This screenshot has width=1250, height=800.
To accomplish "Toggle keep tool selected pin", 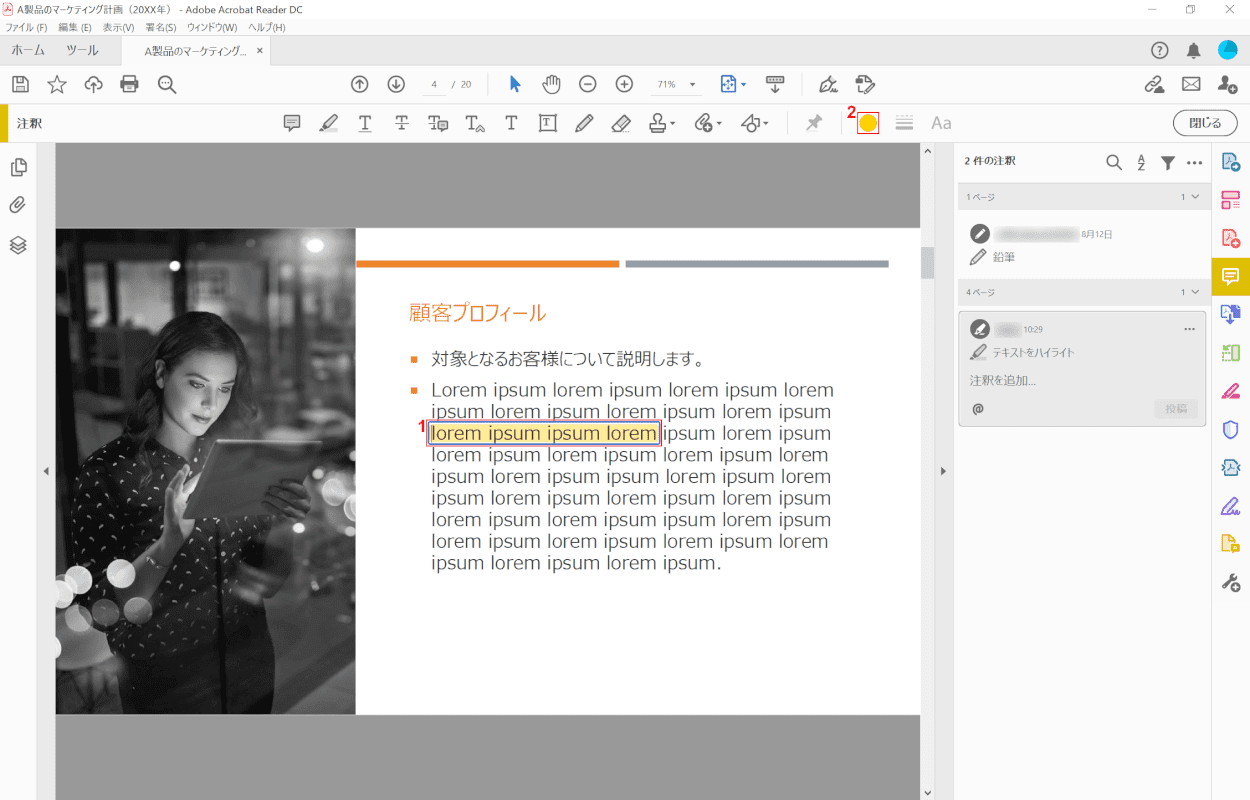I will [814, 123].
